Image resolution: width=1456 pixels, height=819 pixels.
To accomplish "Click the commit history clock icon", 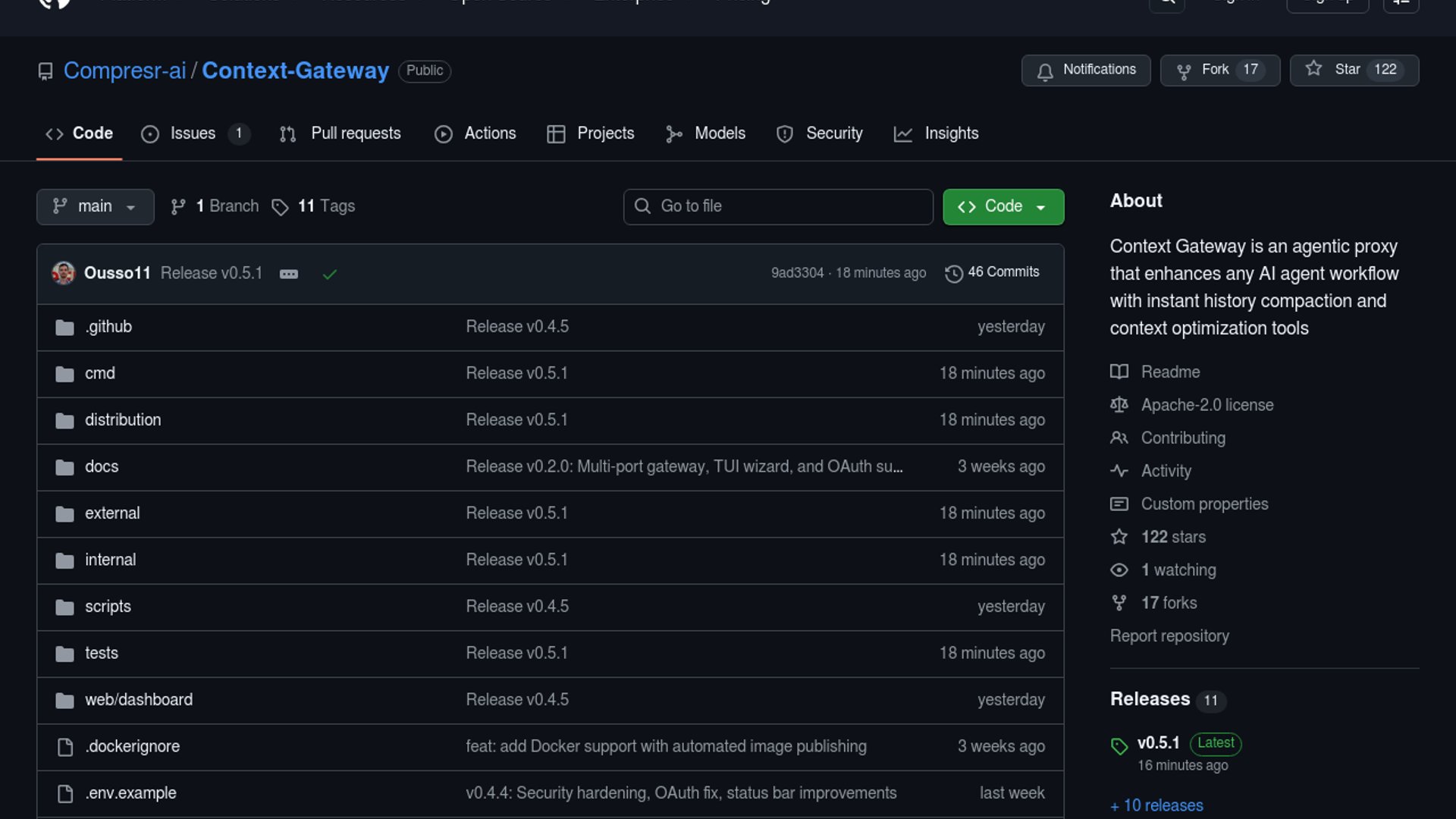I will point(953,273).
